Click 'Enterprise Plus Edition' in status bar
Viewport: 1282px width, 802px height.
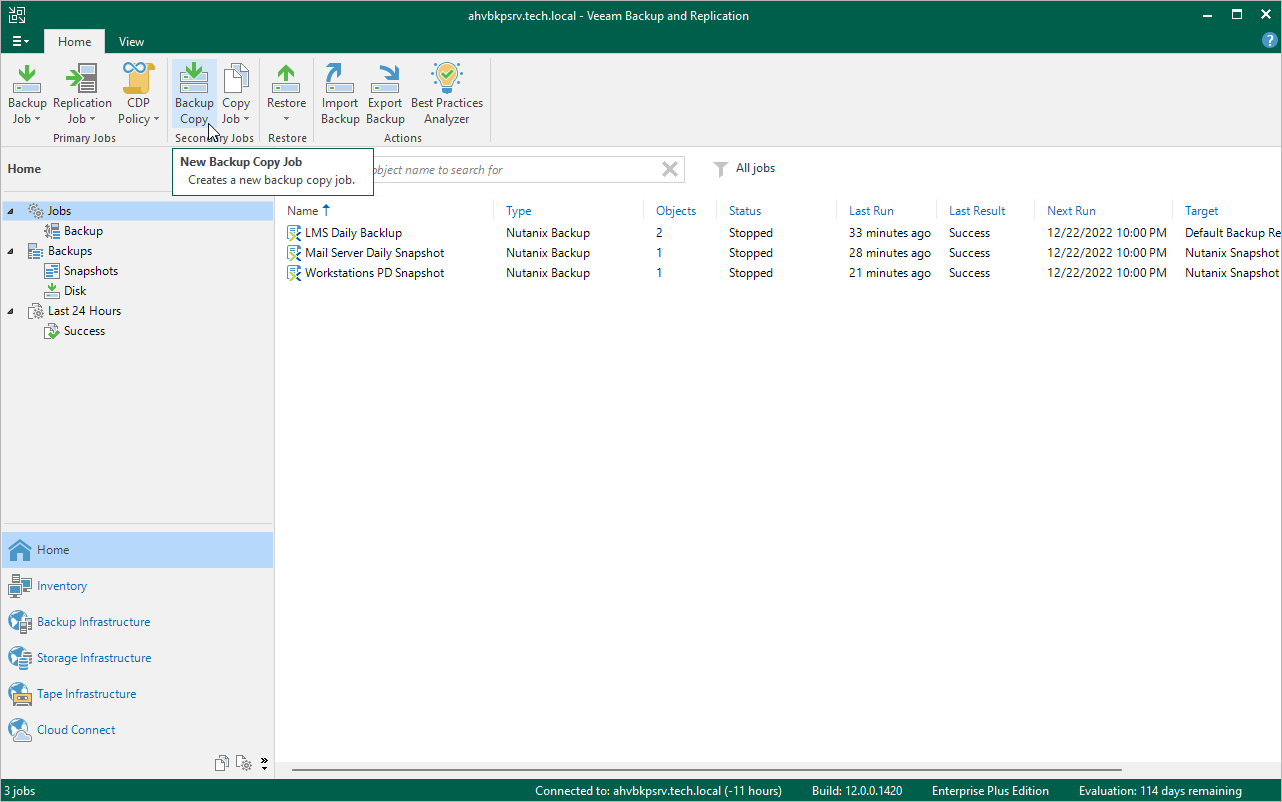point(990,791)
